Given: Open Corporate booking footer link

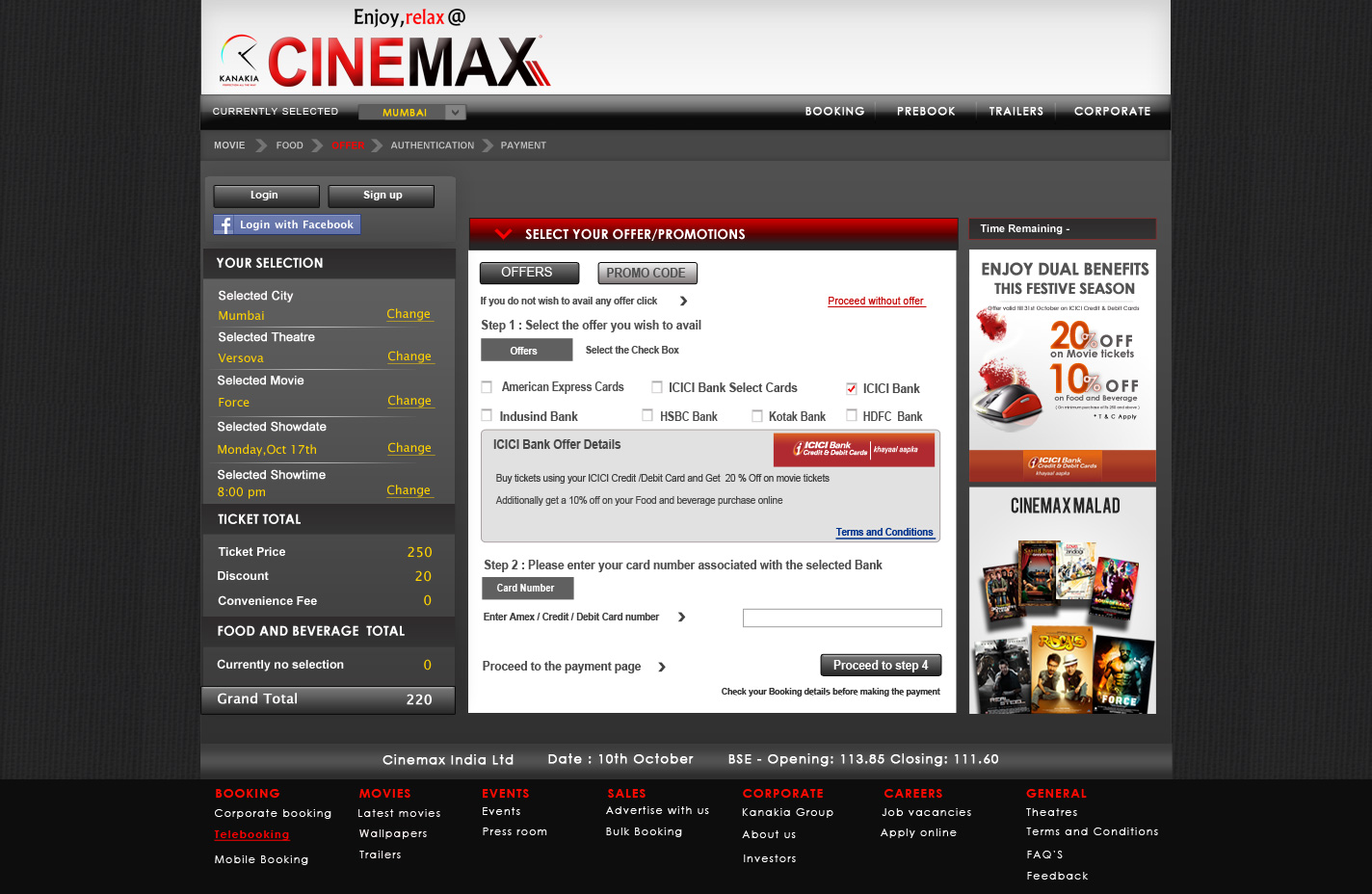Looking at the screenshot, I should pyautogui.click(x=273, y=813).
